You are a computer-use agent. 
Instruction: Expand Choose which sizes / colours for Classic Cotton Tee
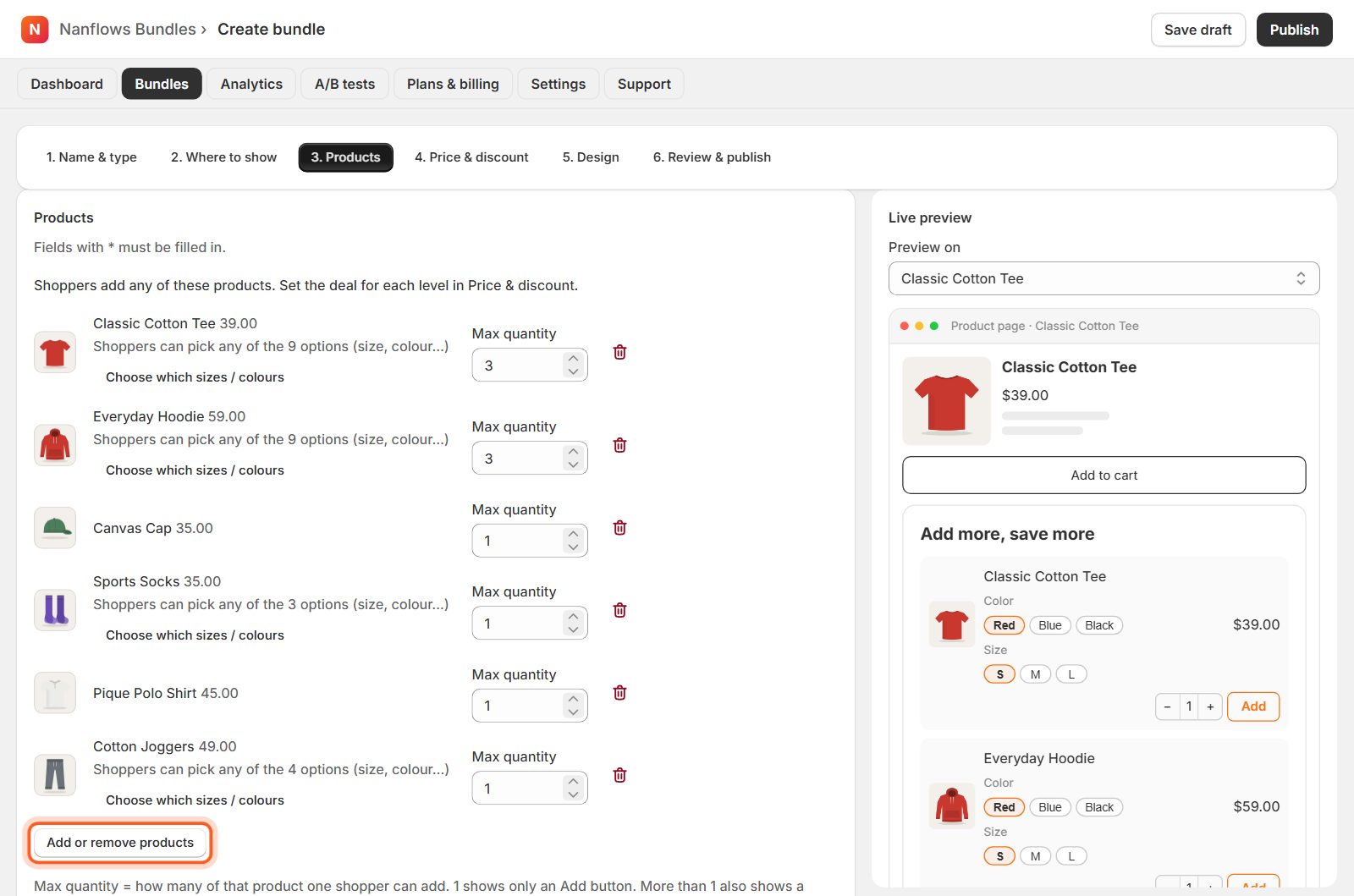[x=195, y=377]
